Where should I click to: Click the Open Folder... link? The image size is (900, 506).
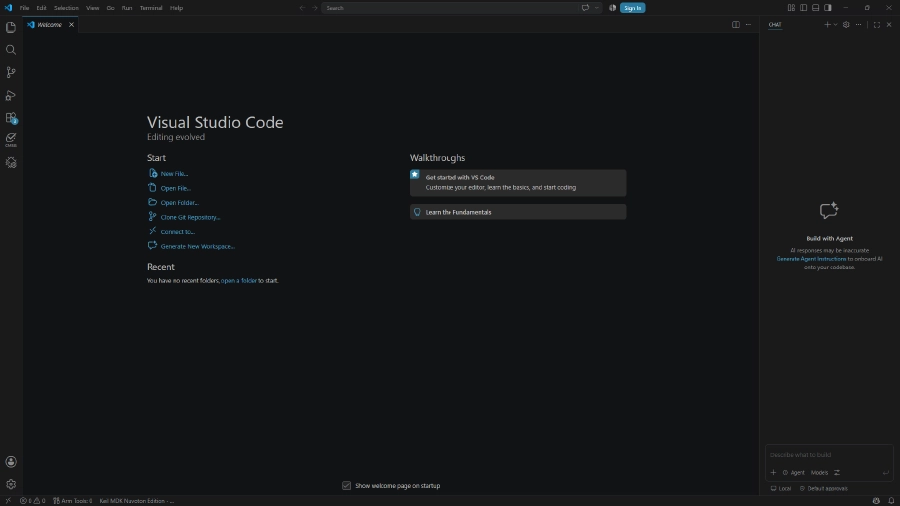(x=180, y=203)
